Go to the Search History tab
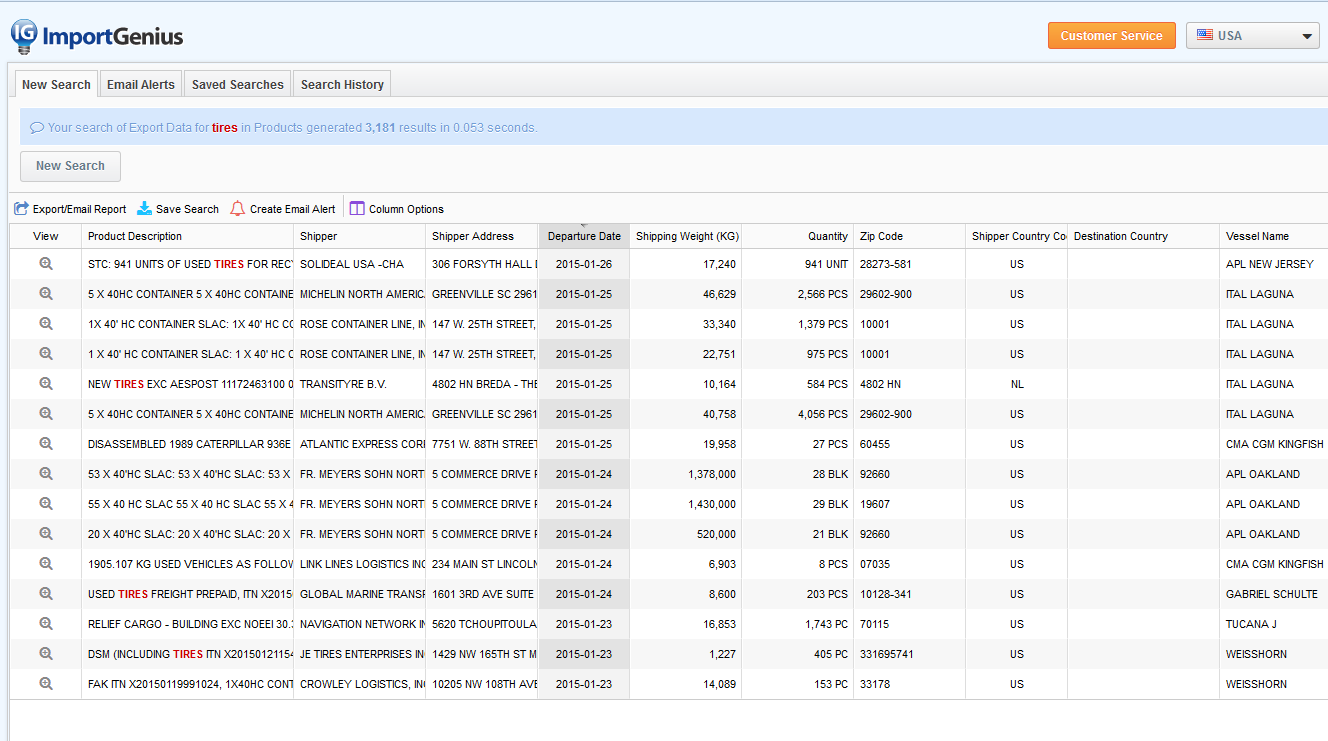Viewport: 1328px width, 741px height. 342,85
